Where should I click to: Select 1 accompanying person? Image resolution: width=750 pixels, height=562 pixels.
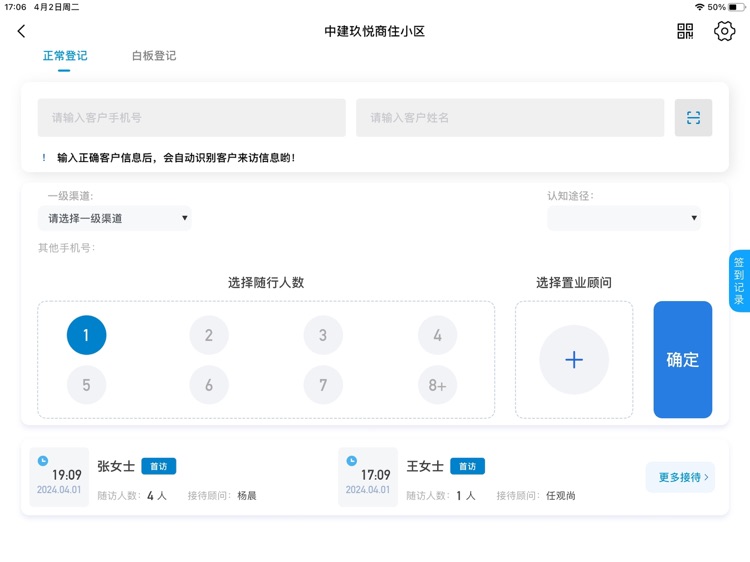pyautogui.click(x=86, y=335)
